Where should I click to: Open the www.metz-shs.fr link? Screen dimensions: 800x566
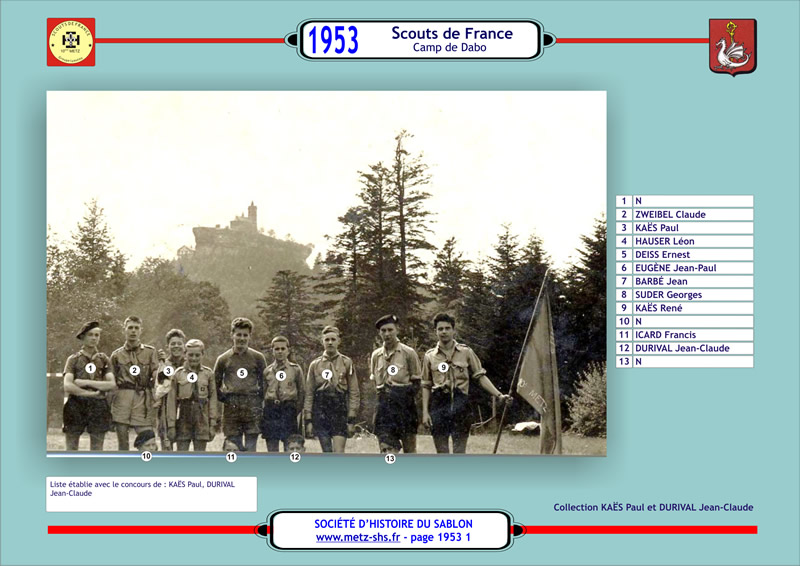(x=358, y=537)
